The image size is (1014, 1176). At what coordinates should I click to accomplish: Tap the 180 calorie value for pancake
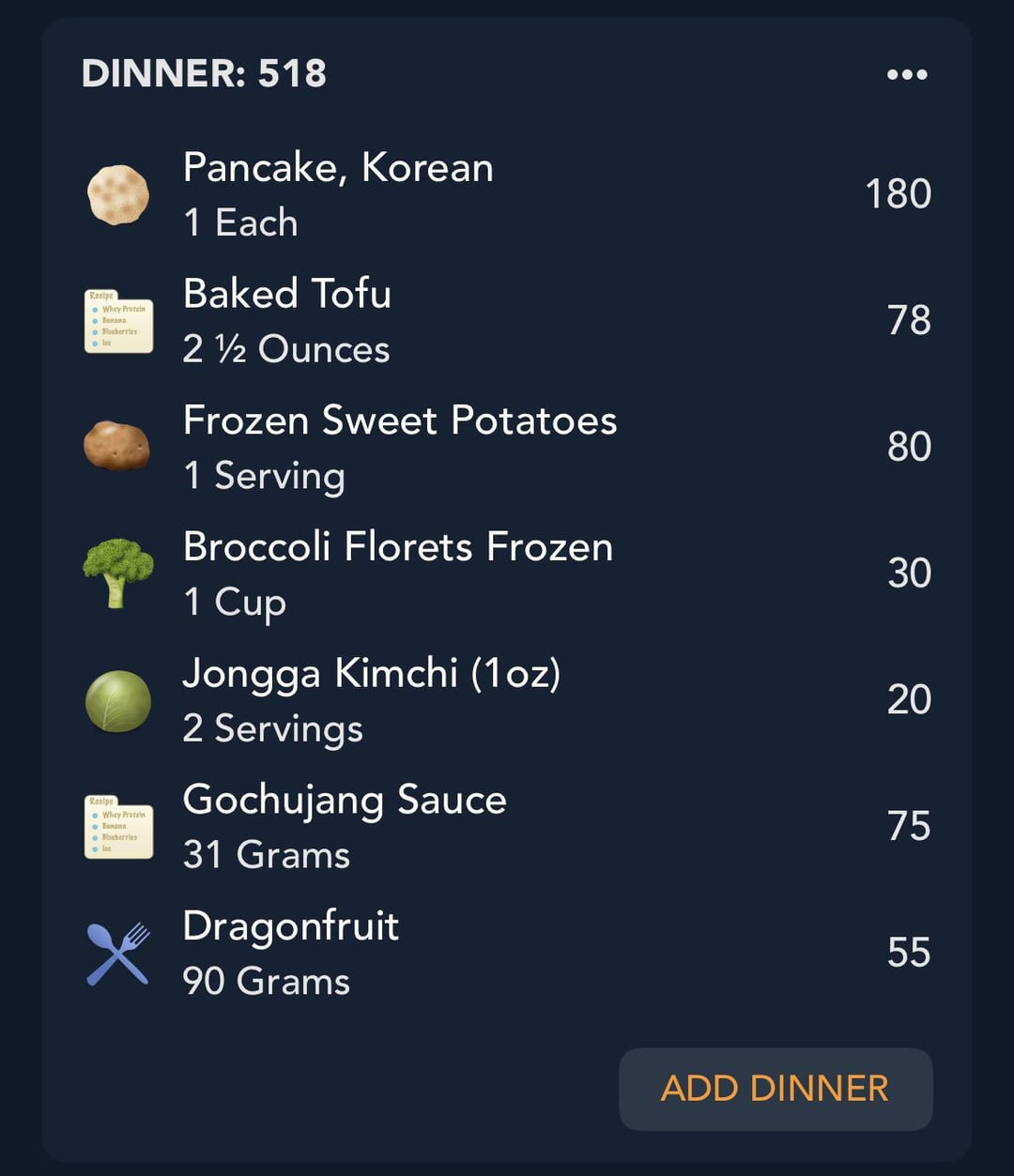pyautogui.click(x=898, y=194)
